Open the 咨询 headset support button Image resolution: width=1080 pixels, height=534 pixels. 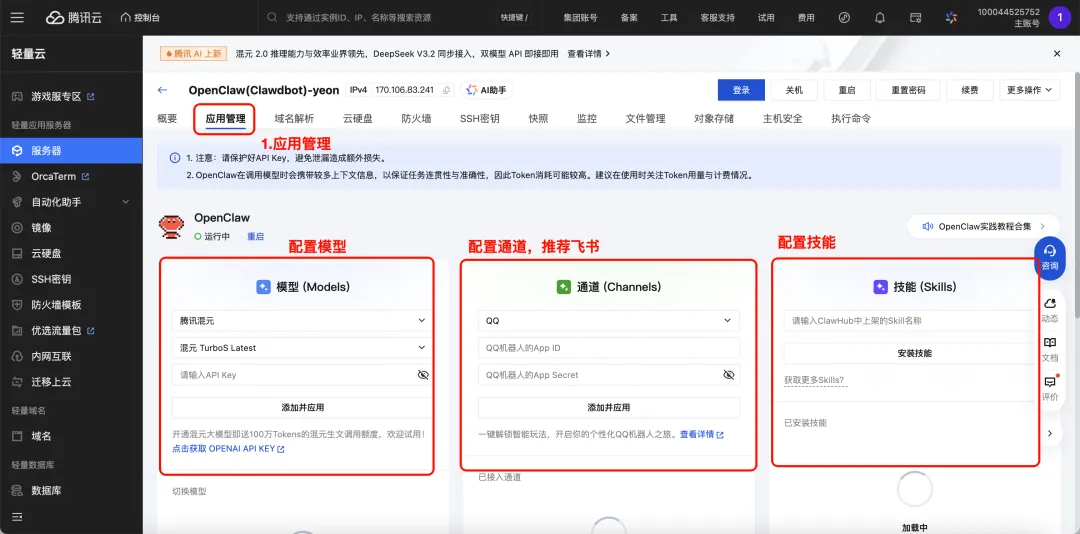coord(1050,258)
